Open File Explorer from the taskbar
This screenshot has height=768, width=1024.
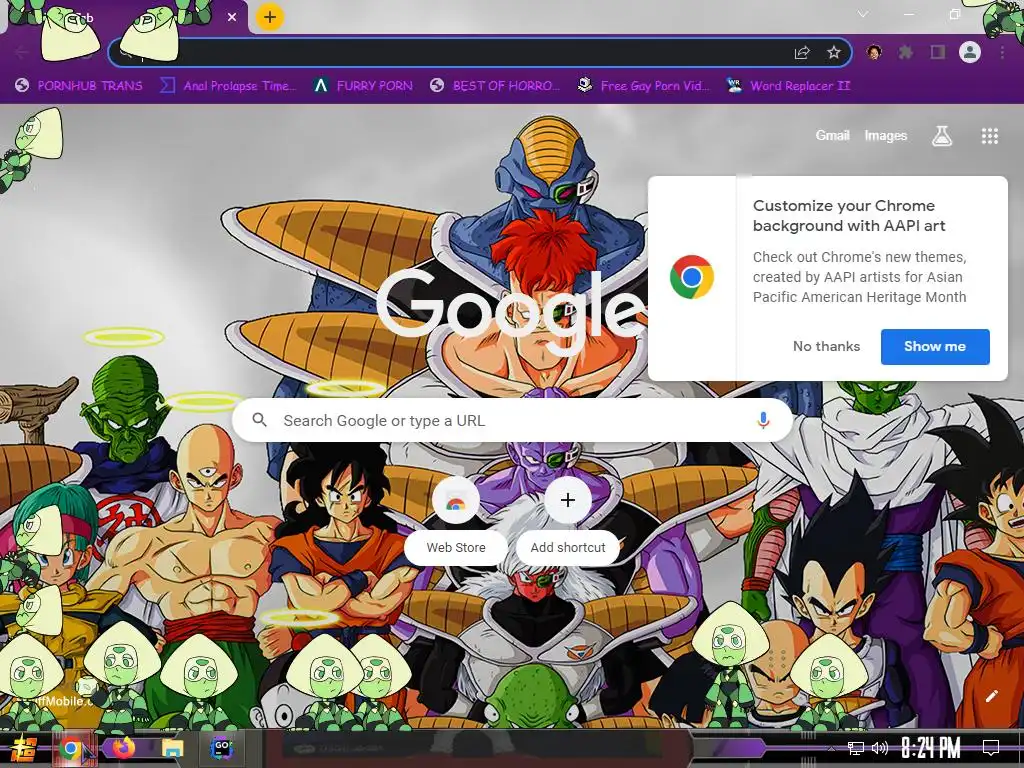(x=173, y=748)
